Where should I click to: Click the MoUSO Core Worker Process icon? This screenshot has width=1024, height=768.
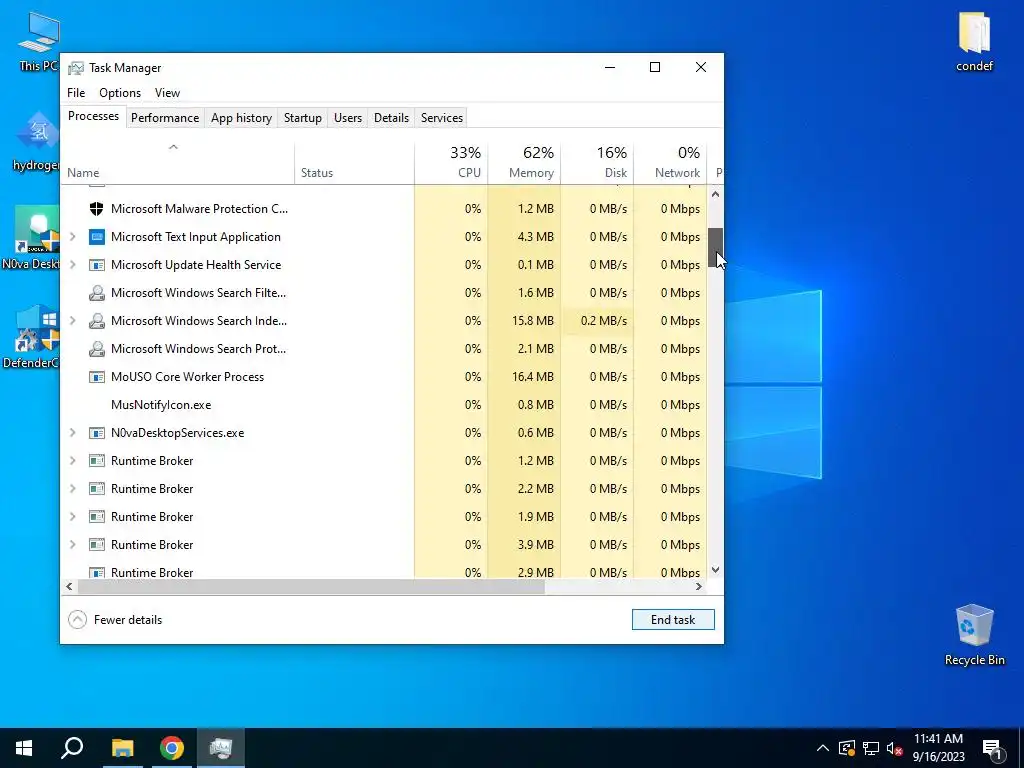point(97,377)
